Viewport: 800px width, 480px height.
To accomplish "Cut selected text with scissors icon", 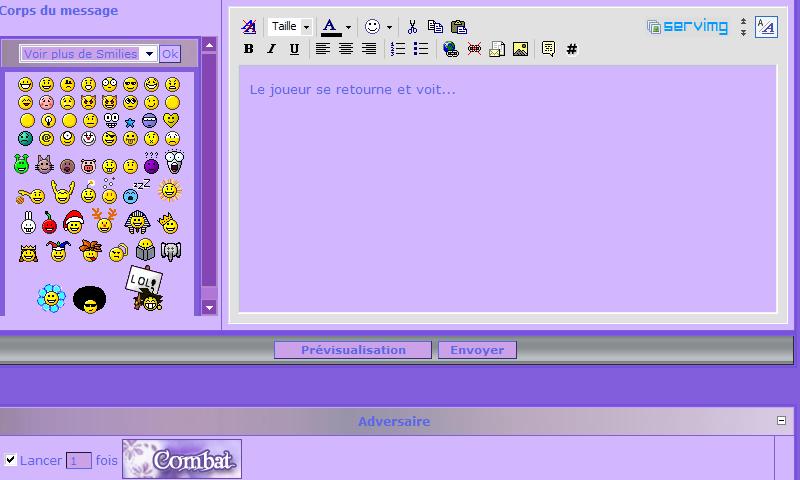I will [x=412, y=27].
